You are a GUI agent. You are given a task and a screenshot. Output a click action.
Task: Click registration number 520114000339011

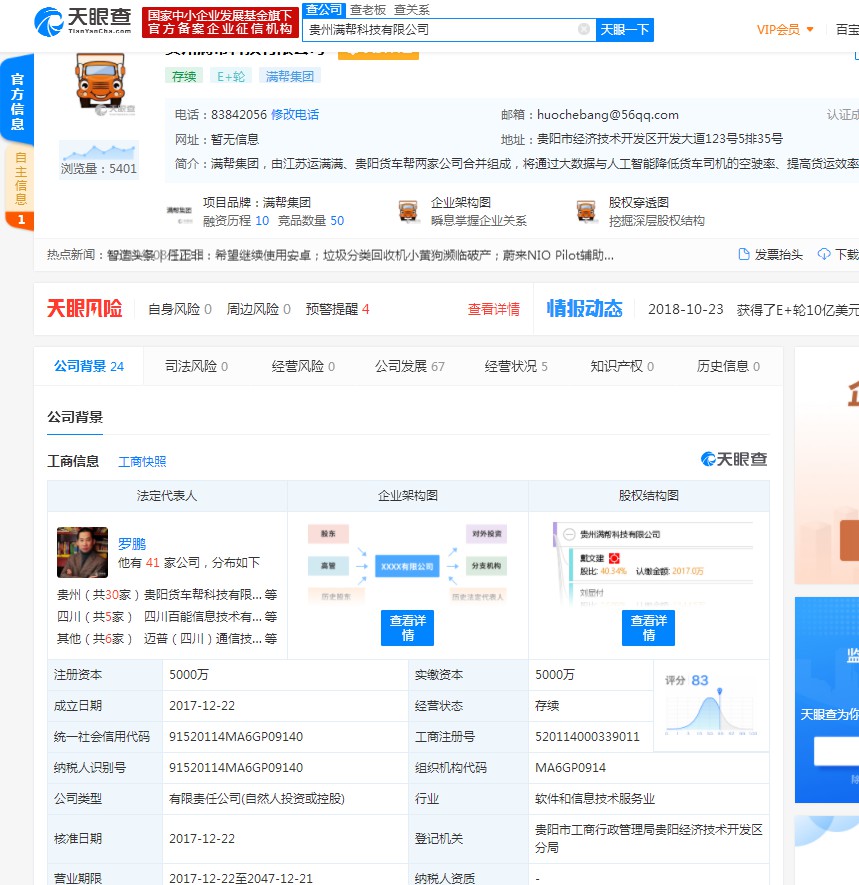pos(587,737)
